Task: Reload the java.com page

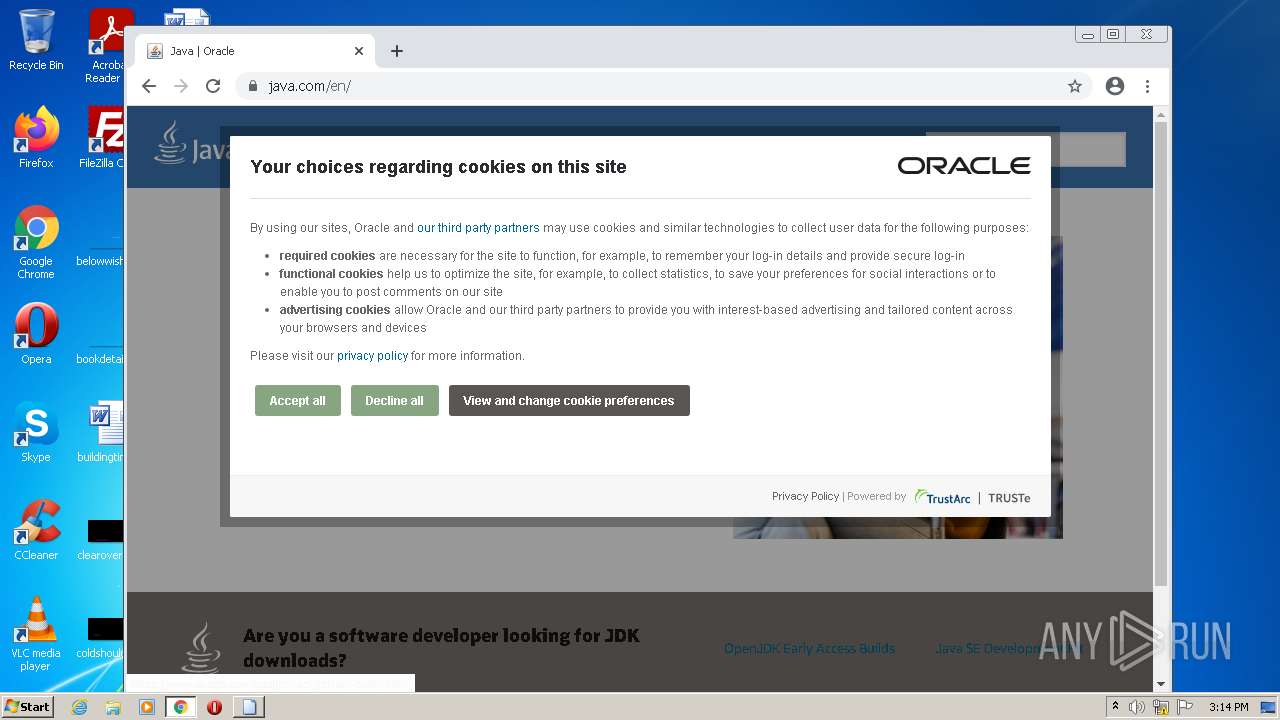Action: pos(213,86)
